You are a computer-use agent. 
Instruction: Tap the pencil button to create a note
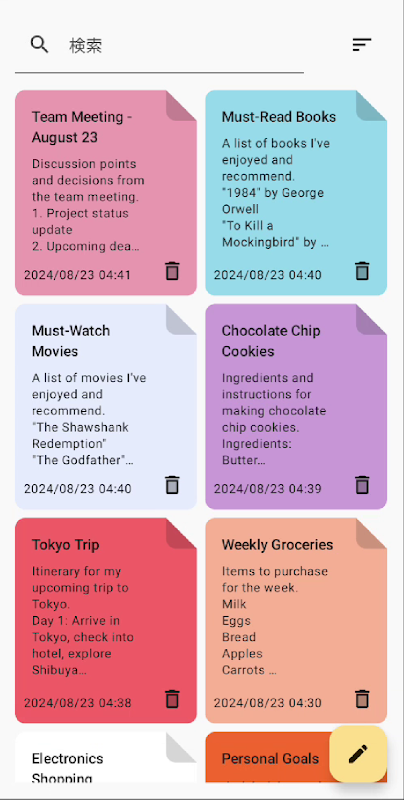(358, 754)
